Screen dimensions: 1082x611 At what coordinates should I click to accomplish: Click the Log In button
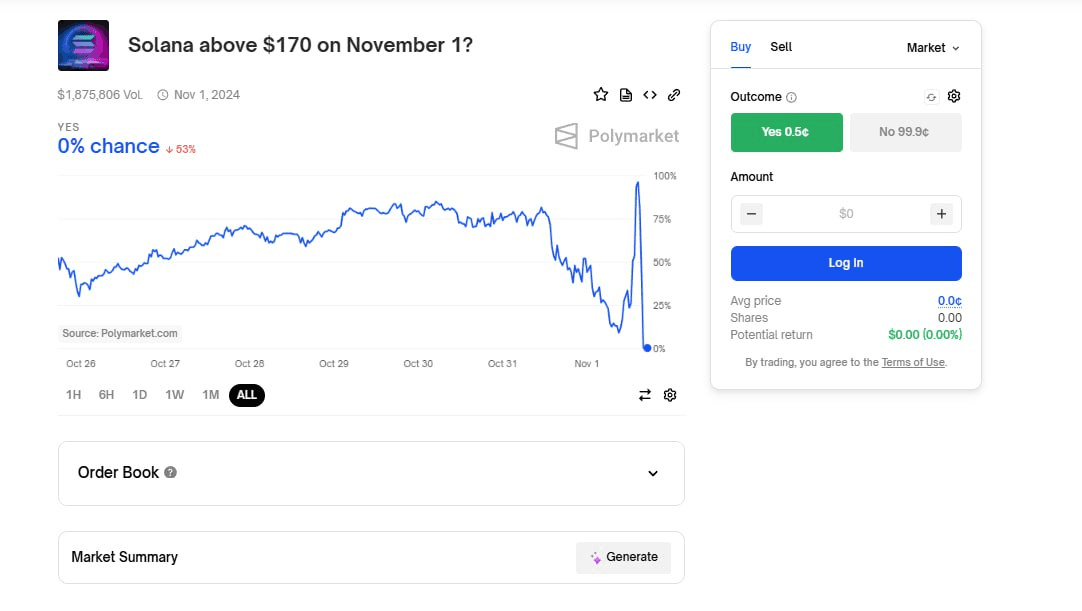coord(846,263)
